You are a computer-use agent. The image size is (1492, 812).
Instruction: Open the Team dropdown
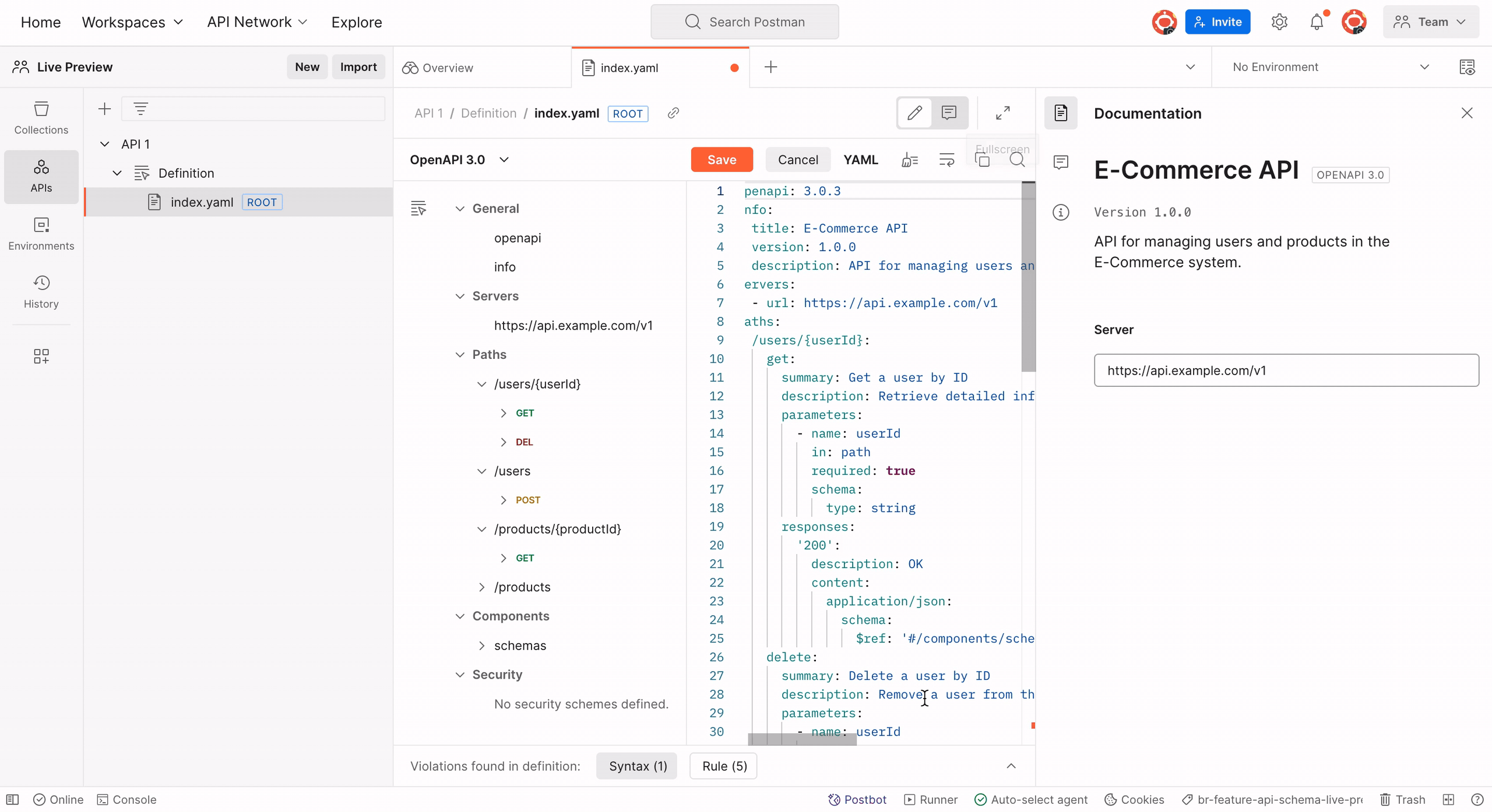(1430, 22)
